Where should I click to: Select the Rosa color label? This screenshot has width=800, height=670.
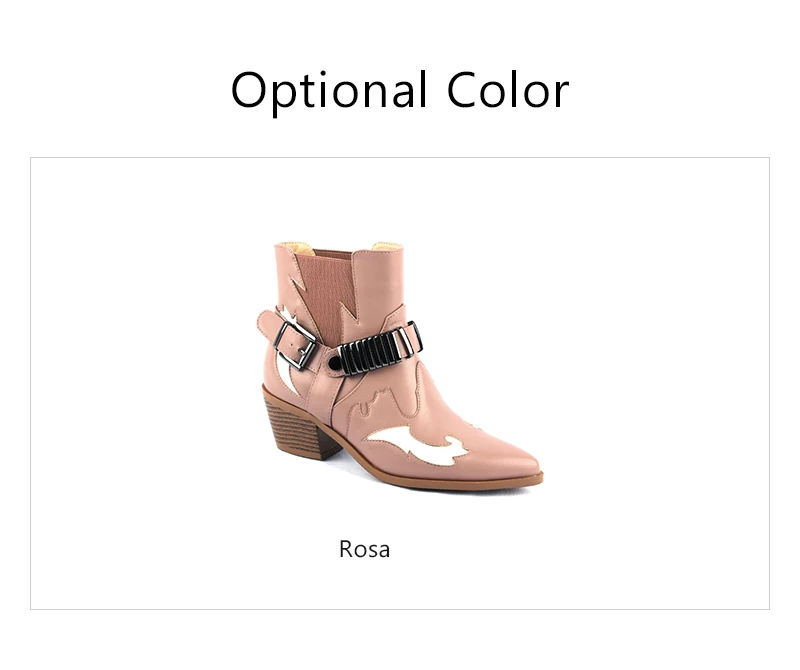(365, 550)
